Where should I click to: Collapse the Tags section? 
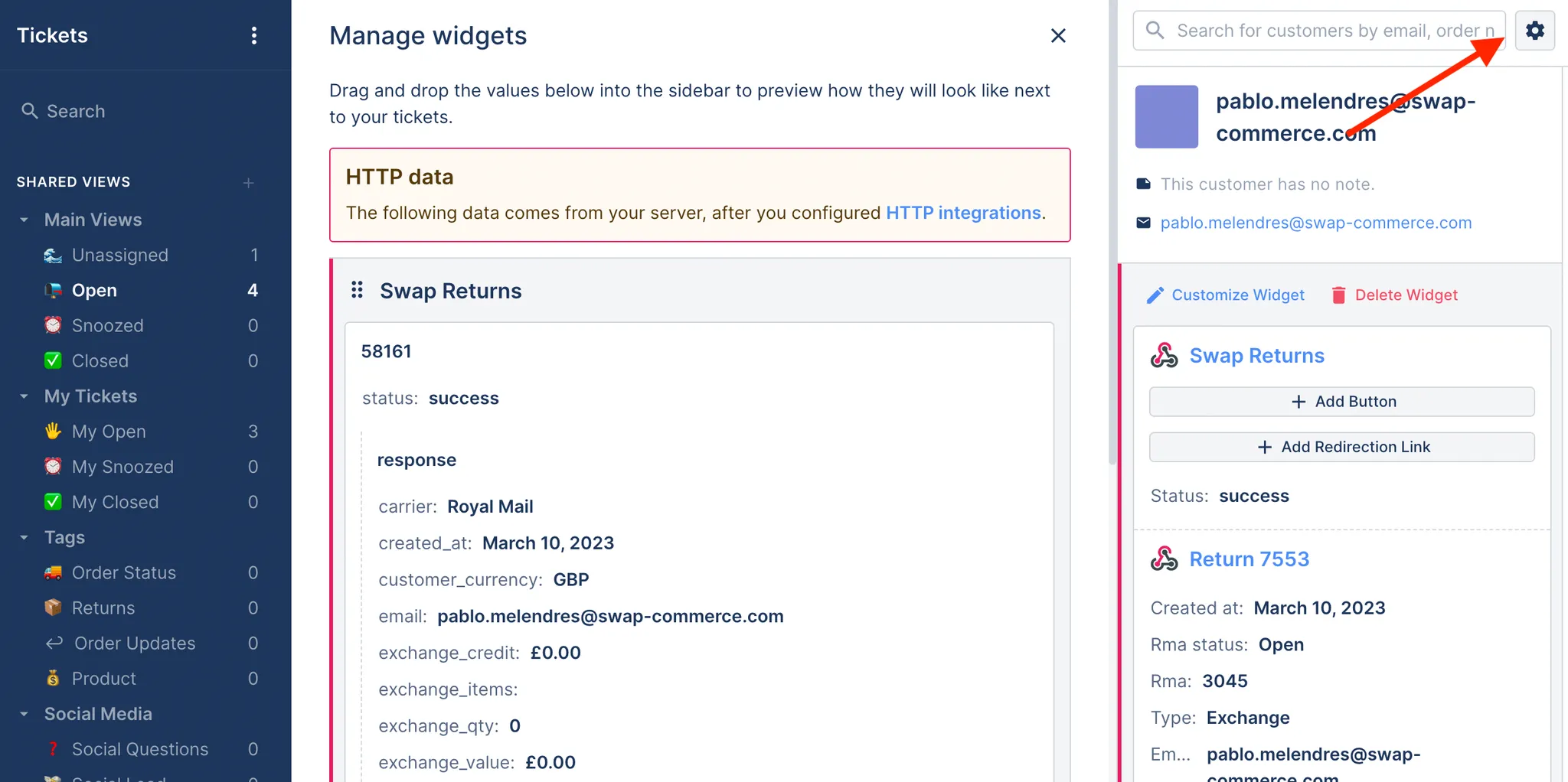pos(24,537)
